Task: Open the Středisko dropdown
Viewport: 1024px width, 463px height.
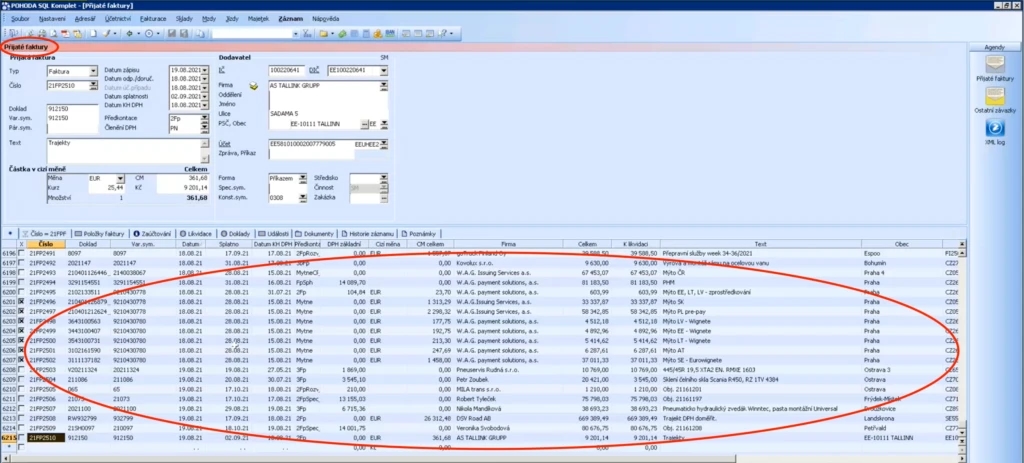Action: click(x=383, y=178)
